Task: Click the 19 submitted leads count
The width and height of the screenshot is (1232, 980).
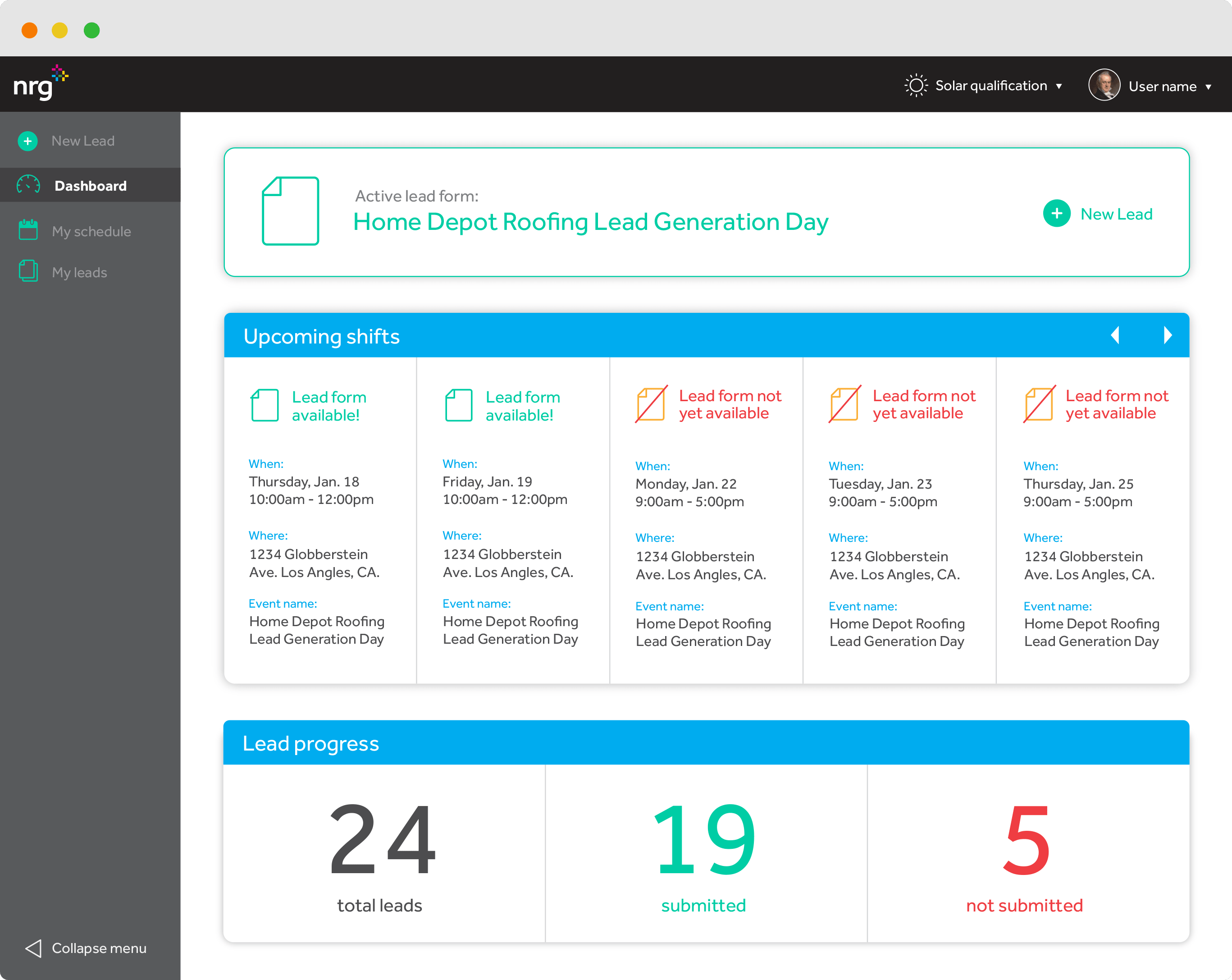Action: 704,839
